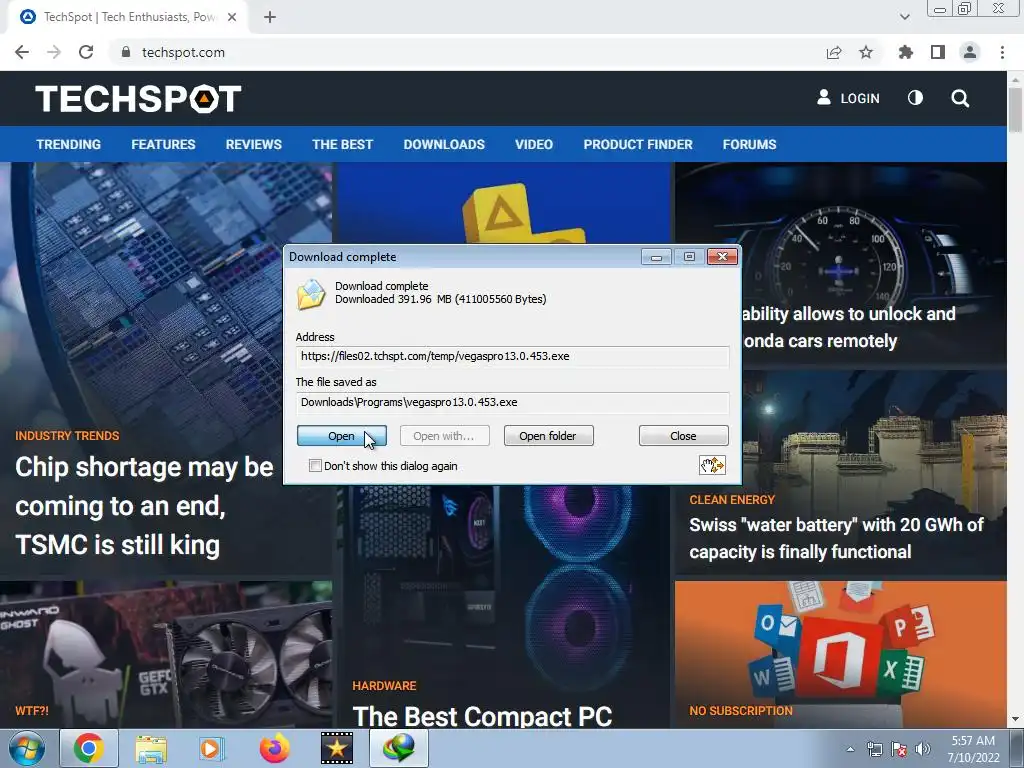Check "Don't show this dialog again" box
1024x768 pixels.
315,466
